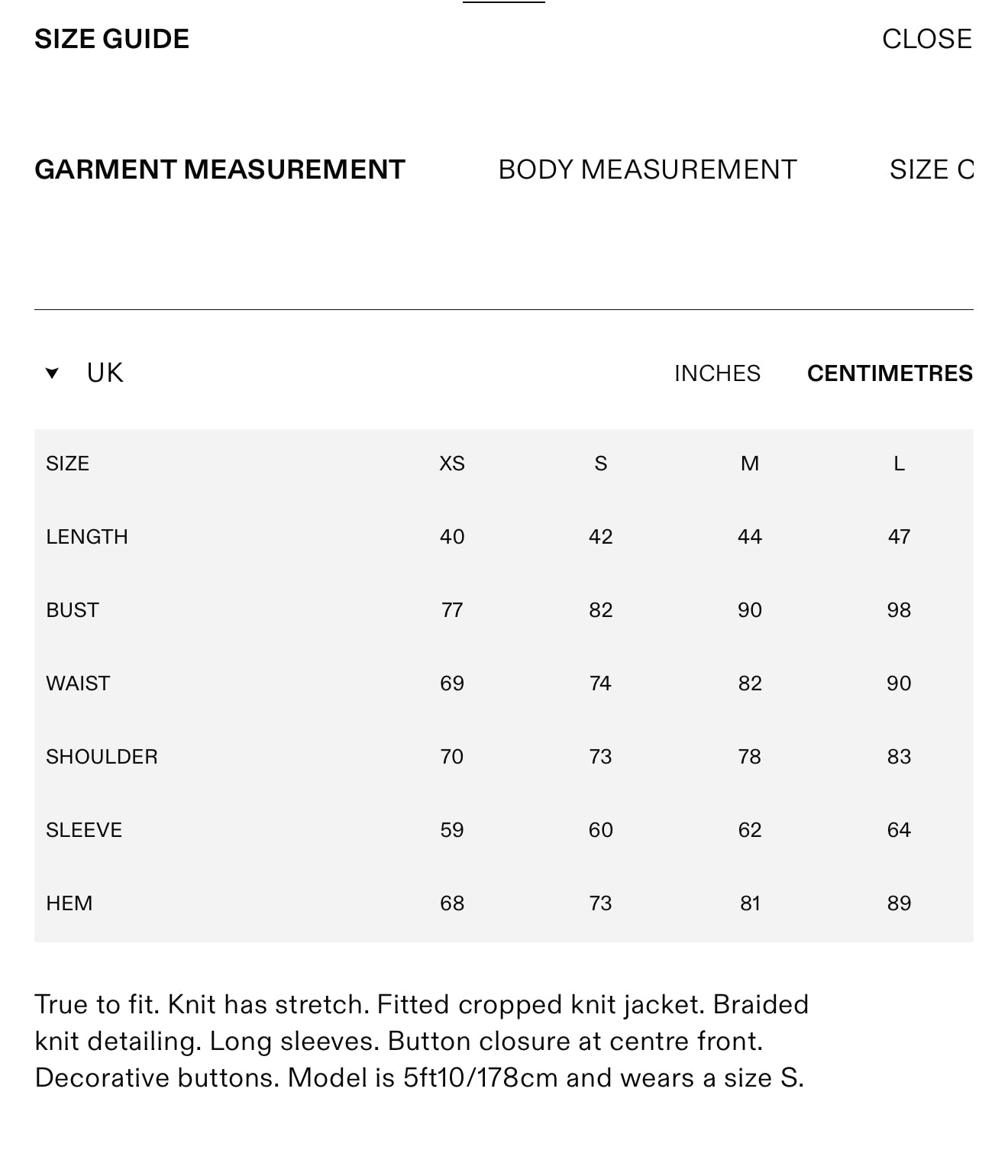Click the UK region selector label
Image resolution: width=1008 pixels, height=1176 pixels.
[105, 373]
